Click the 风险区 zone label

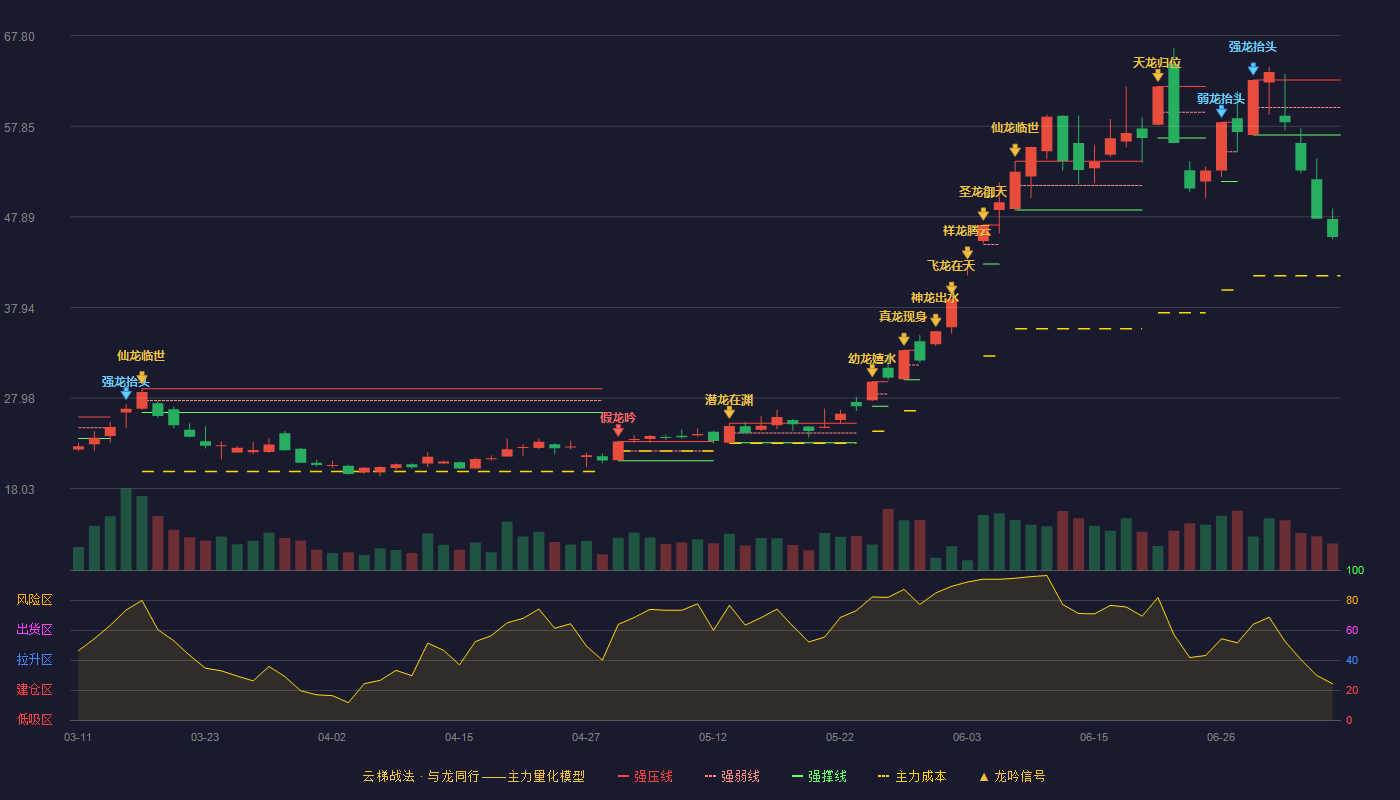click(x=35, y=600)
